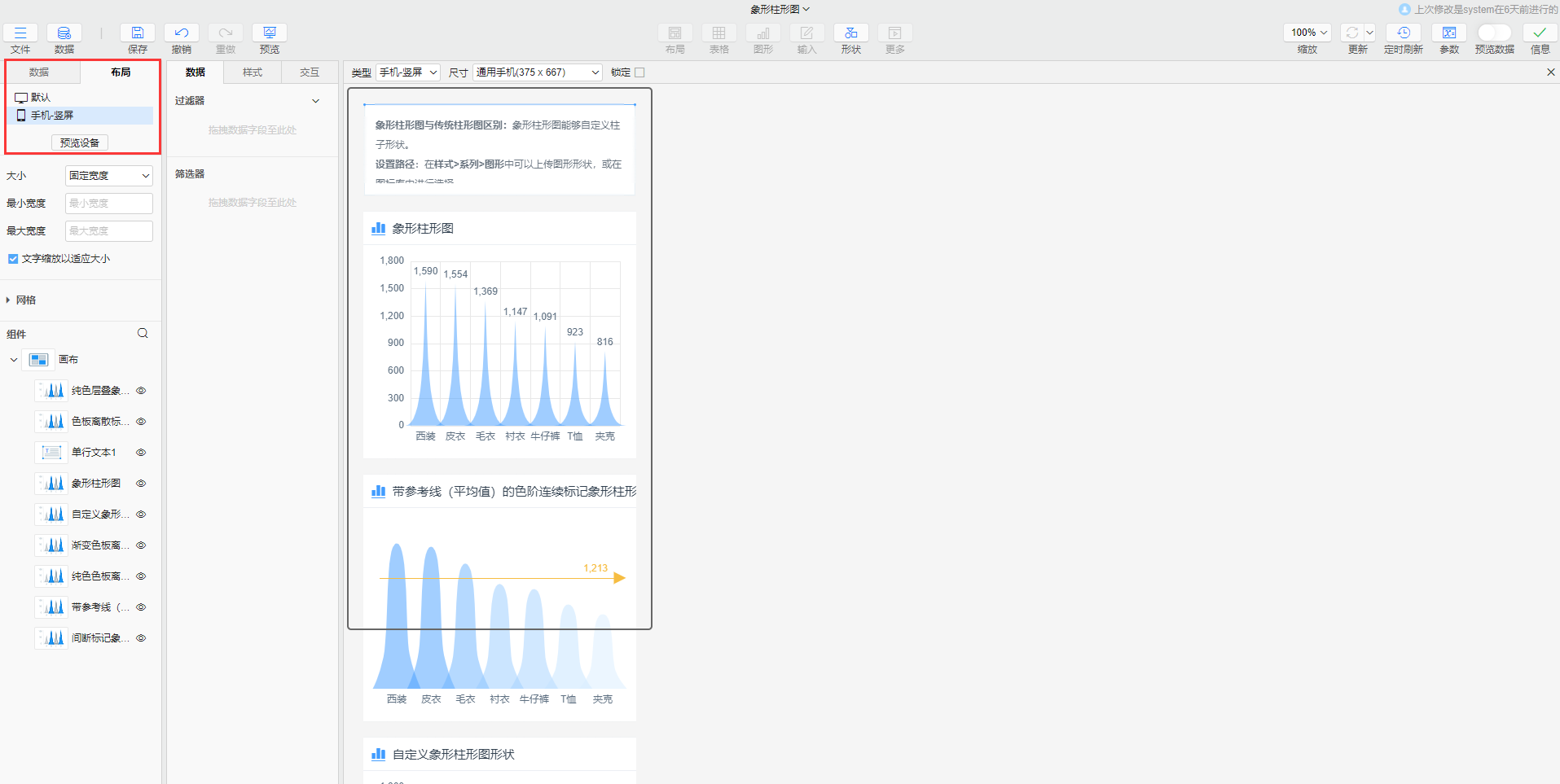The image size is (1560, 784).
Task: Open the 类型 手机-竖屏 dropdown
Action: (408, 72)
